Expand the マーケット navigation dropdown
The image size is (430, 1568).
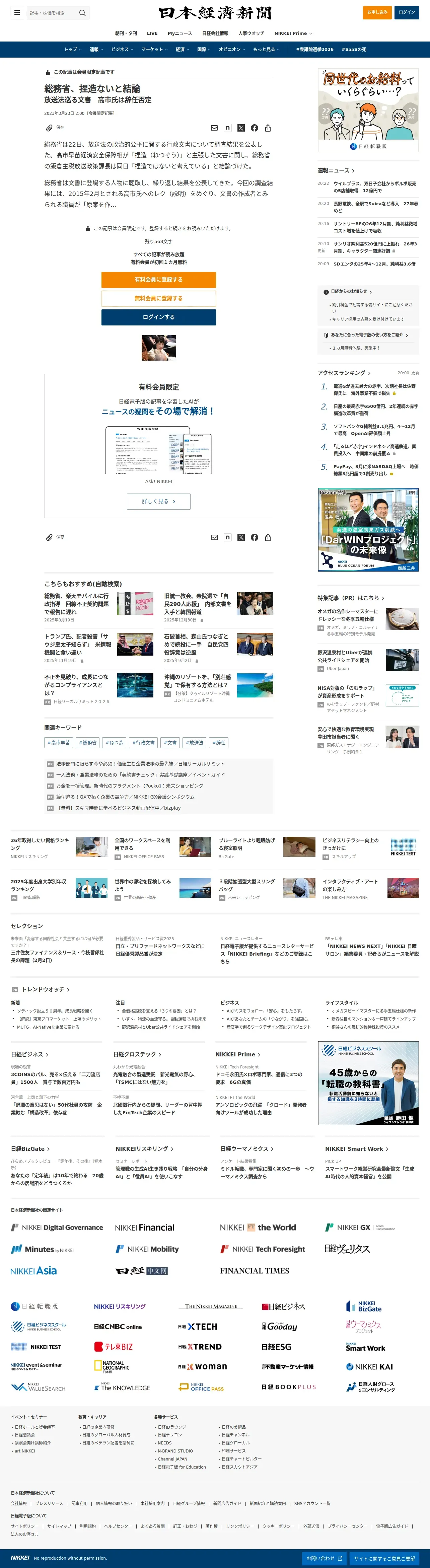[155, 49]
